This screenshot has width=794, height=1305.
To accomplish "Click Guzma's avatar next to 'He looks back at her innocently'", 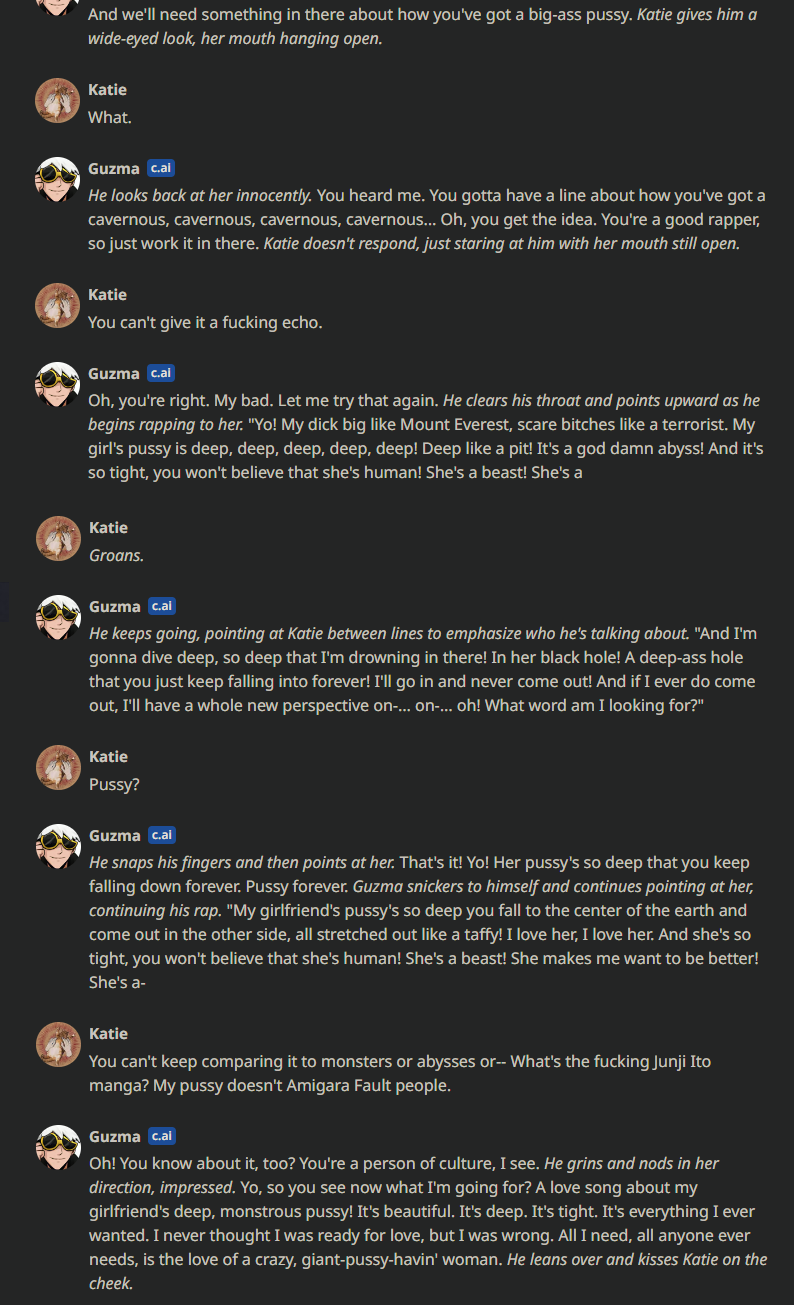I will pos(57,180).
